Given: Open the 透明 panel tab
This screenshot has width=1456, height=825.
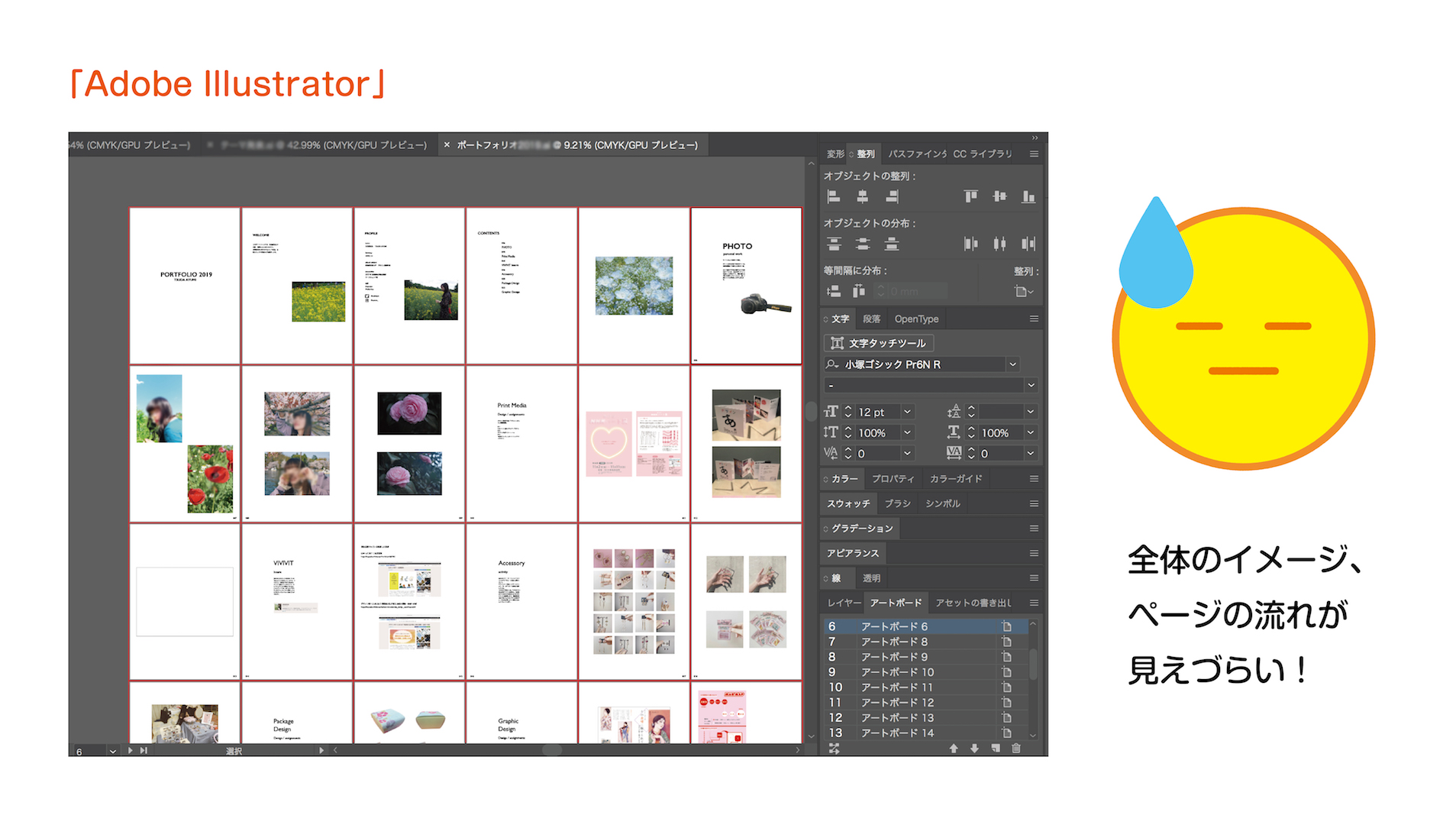Looking at the screenshot, I should (x=871, y=578).
